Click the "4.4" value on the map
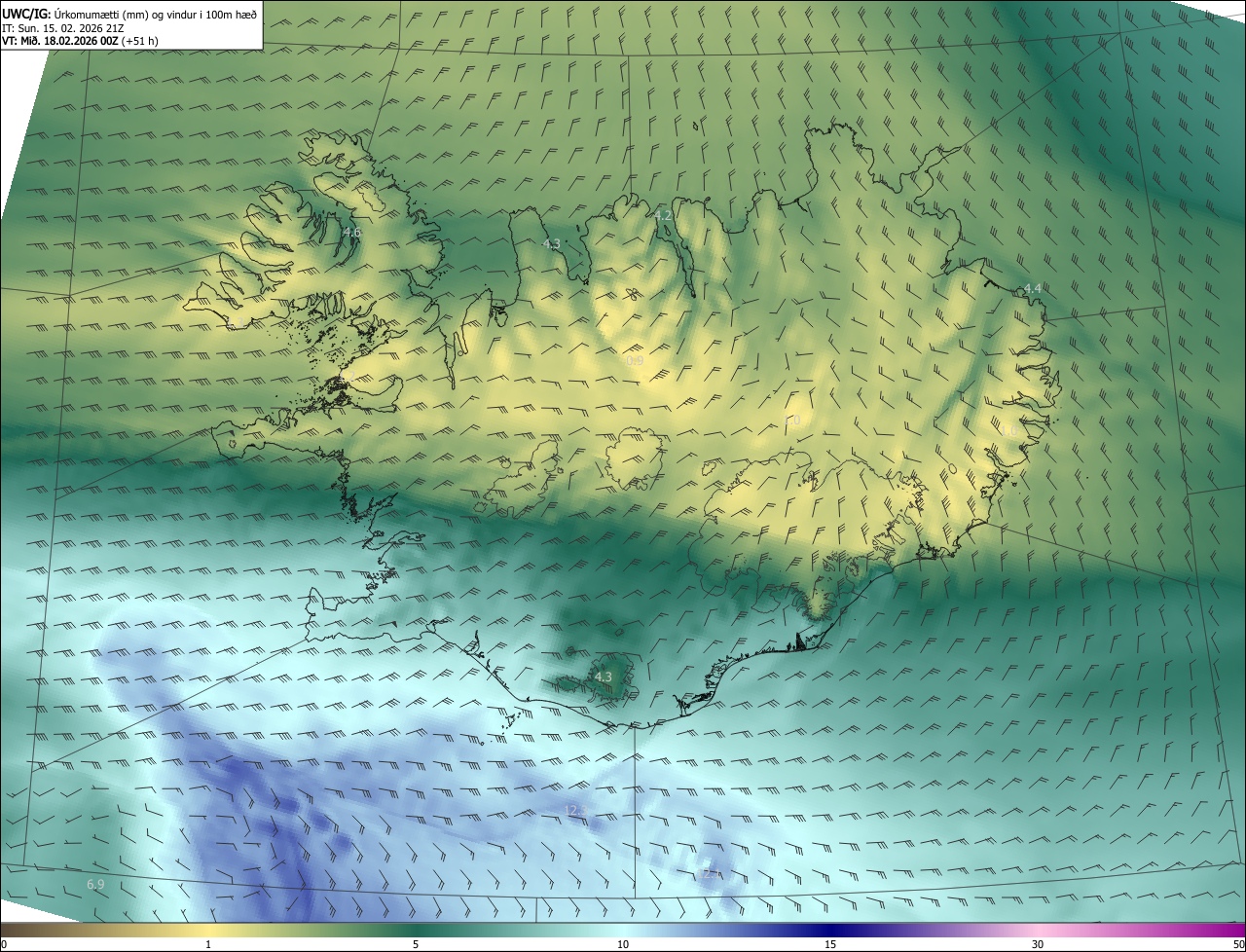This screenshot has height=952, width=1246. pyautogui.click(x=1033, y=288)
